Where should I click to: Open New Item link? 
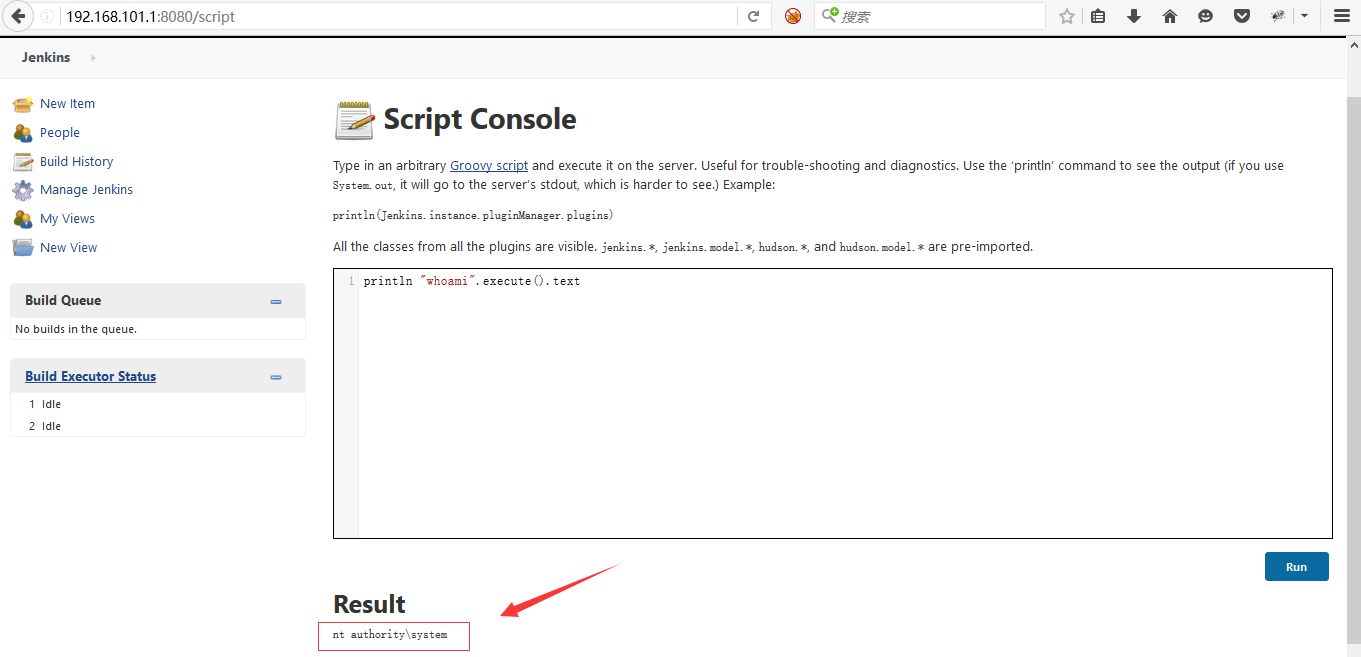click(x=67, y=104)
